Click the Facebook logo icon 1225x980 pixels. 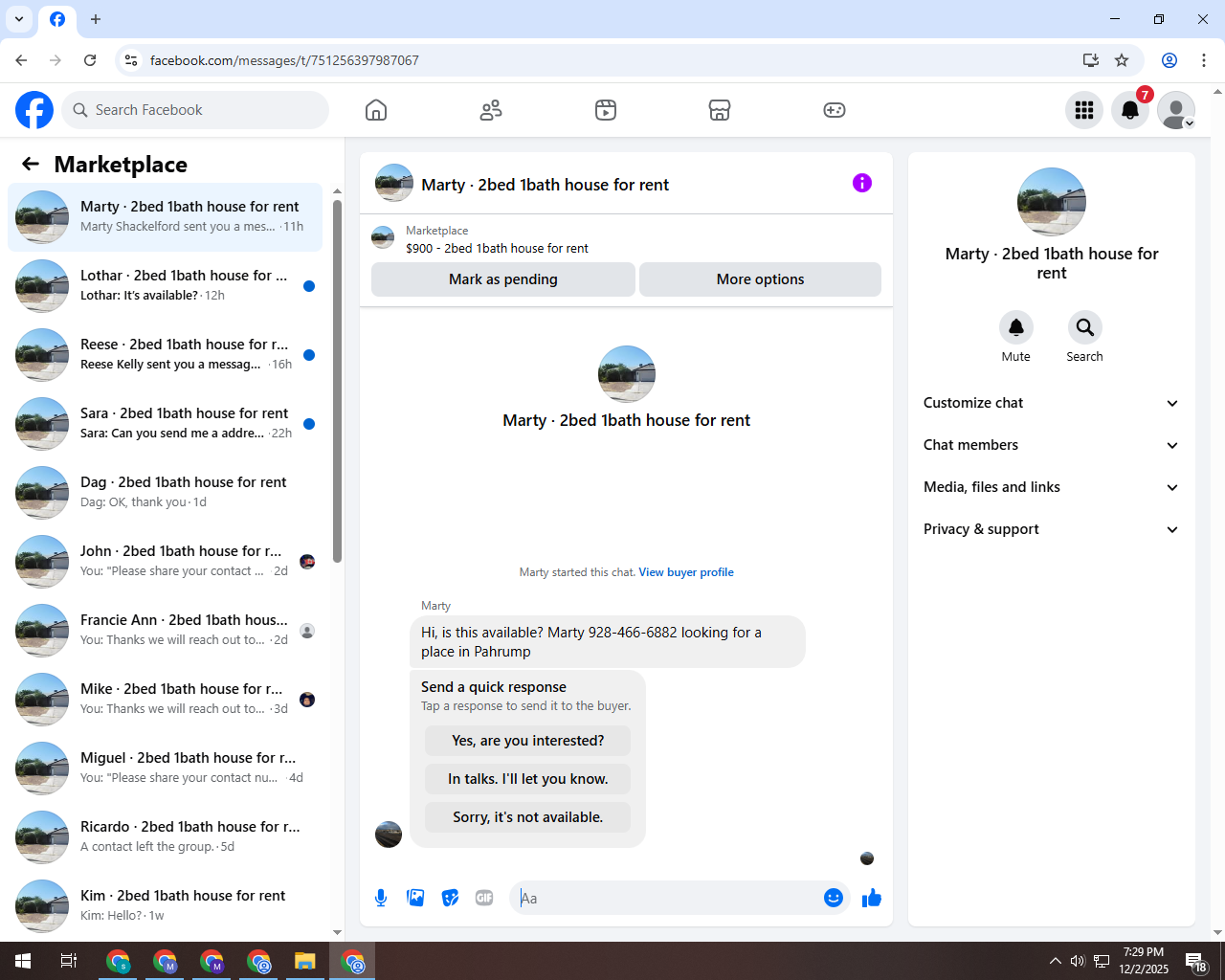[34, 110]
